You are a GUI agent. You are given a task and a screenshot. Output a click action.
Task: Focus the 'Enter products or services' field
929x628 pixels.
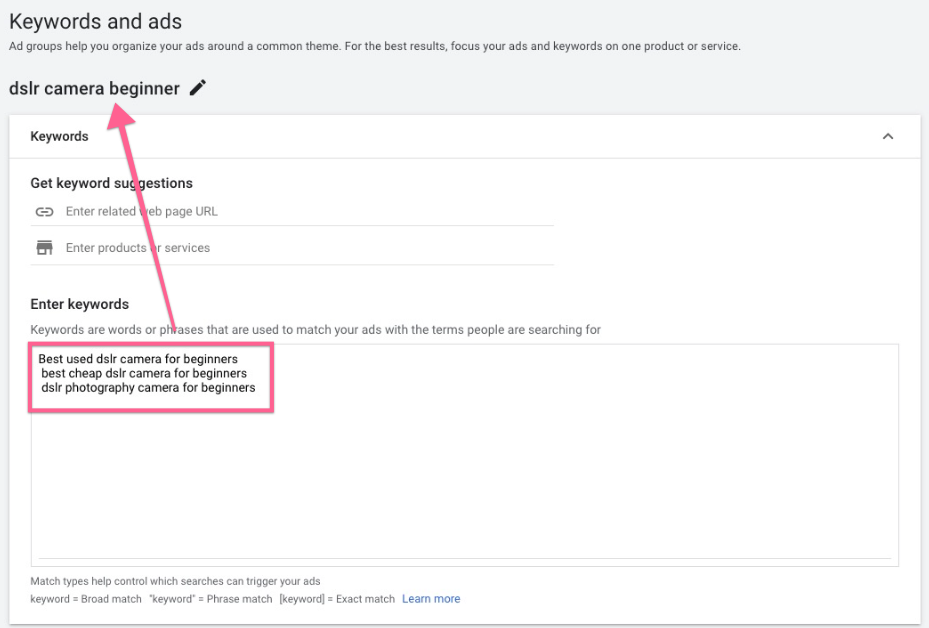[x=300, y=248]
